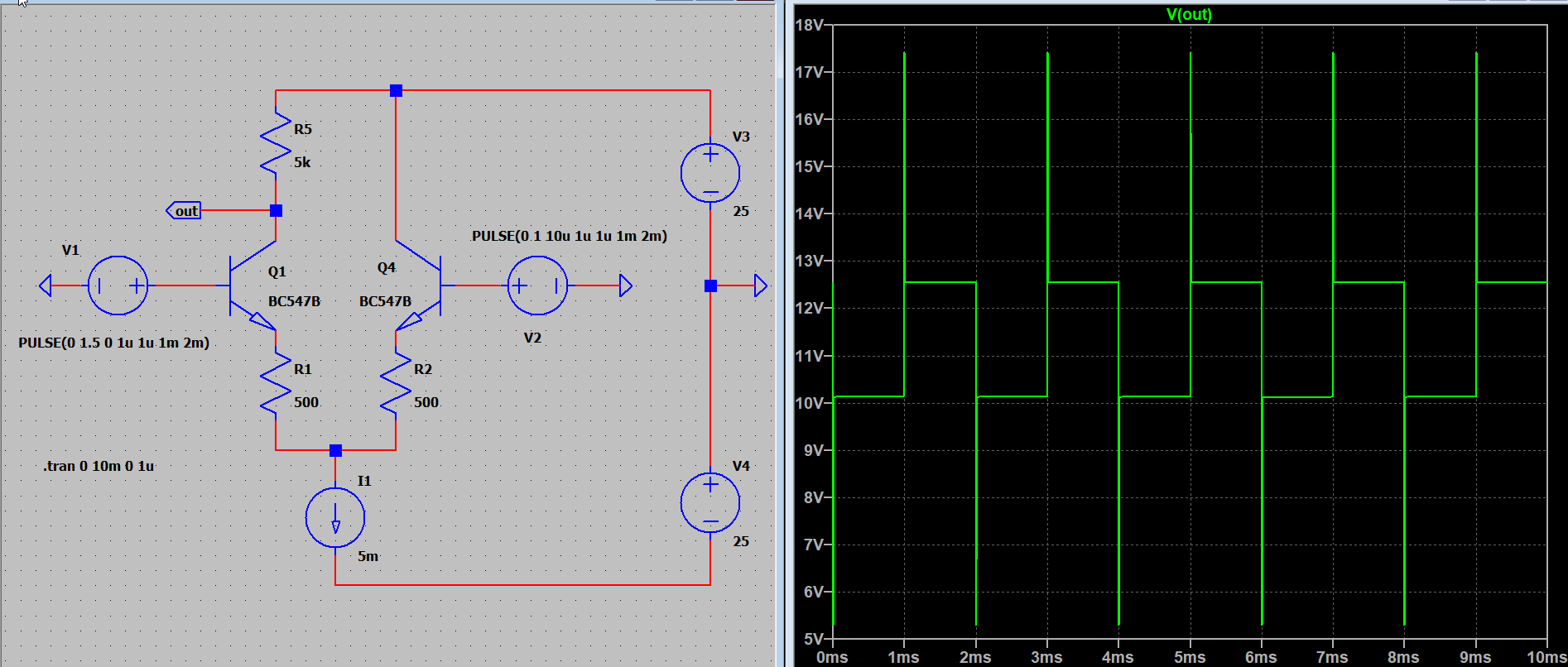Select the V2 voltage source symbol
1568x667 pixels.
coord(537,286)
